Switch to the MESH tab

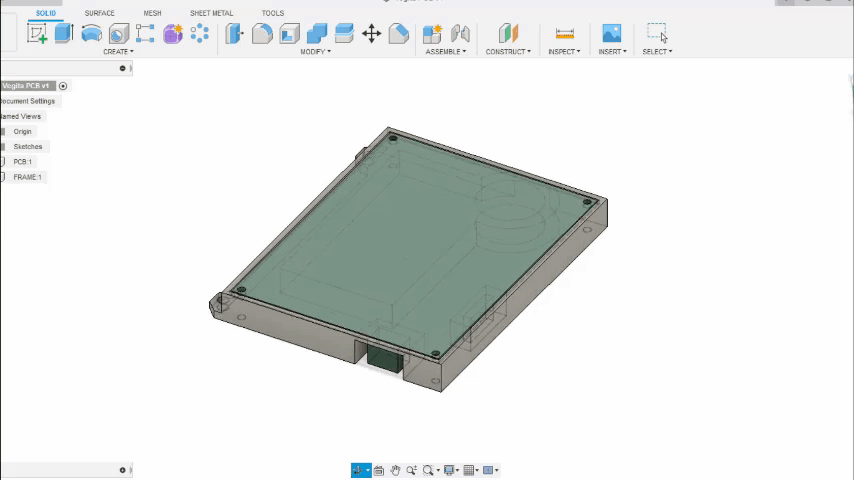(152, 13)
